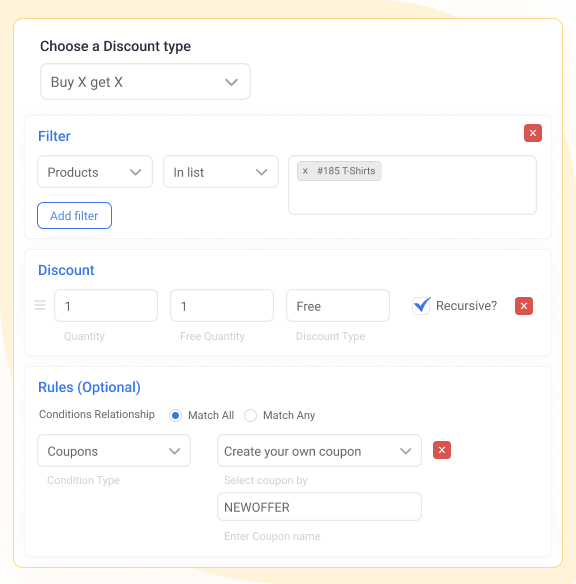Select the Match All radio button
The height and width of the screenshot is (584, 576).
click(x=175, y=415)
